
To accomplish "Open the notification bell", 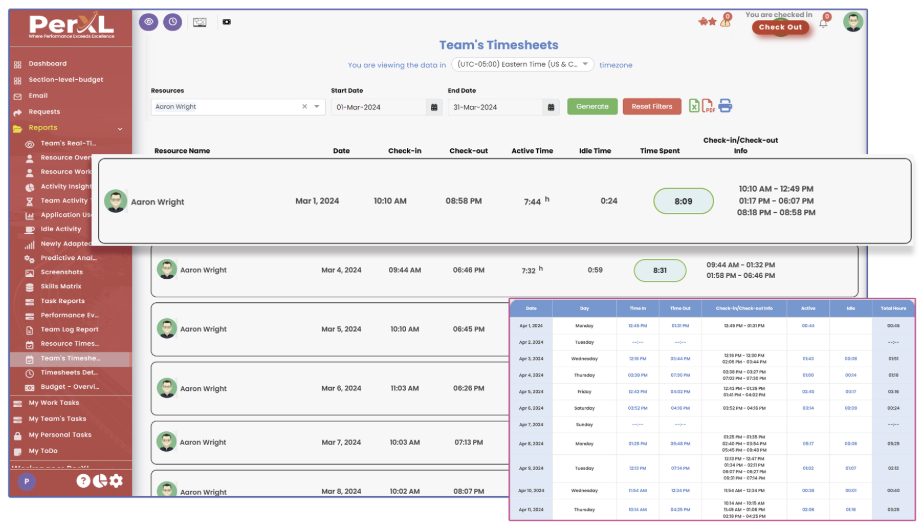I will (823, 23).
